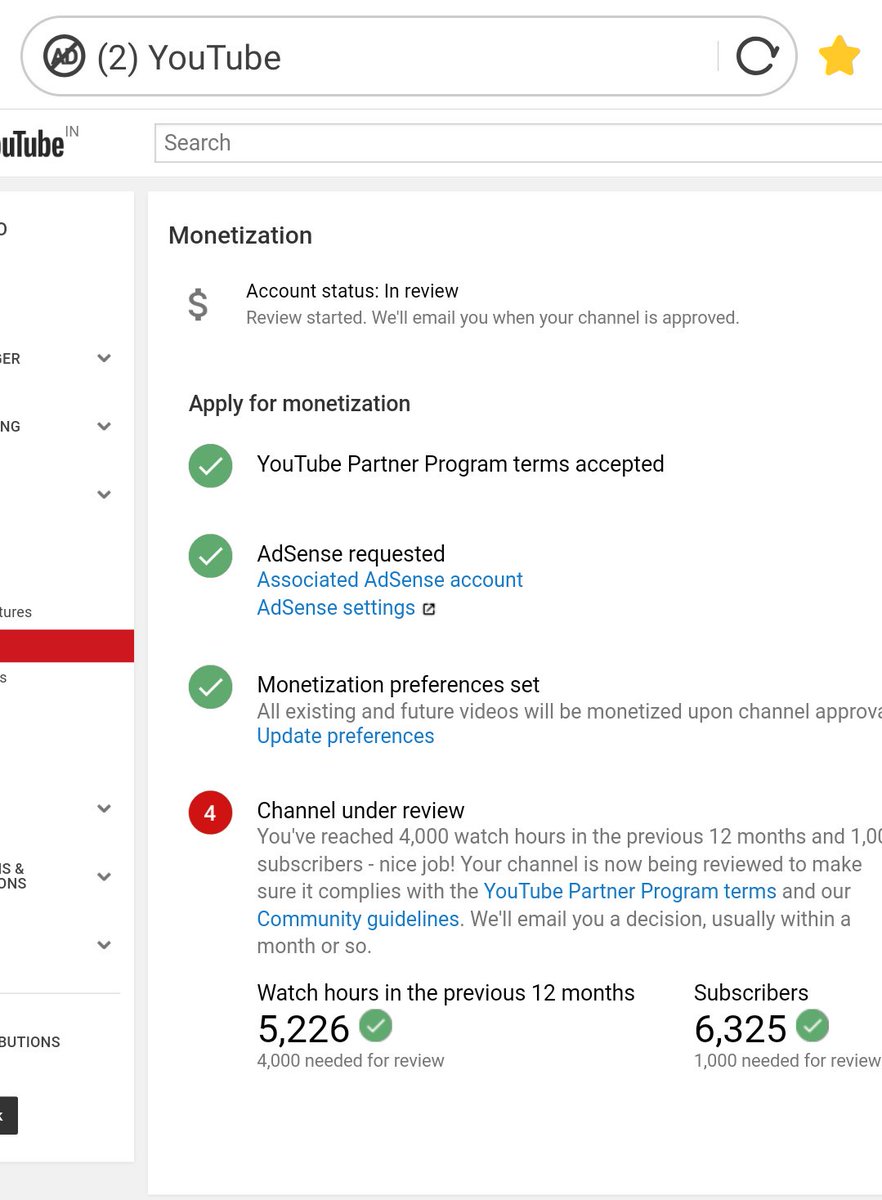Viewport: 882px width, 1200px height.
Task: Click 'Review started' email notice text
Action: (x=492, y=318)
